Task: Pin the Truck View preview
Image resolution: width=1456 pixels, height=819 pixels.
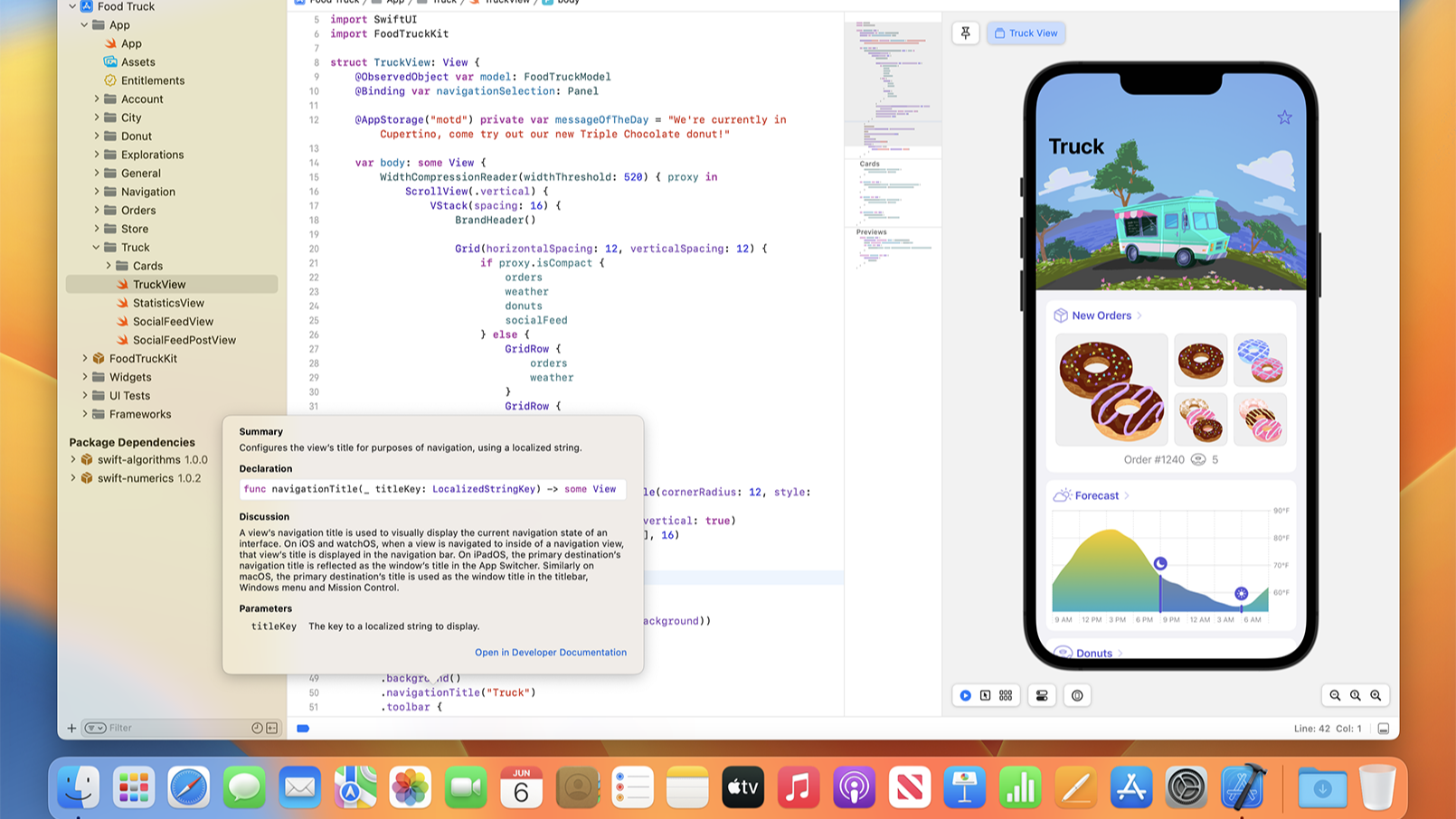Action: [965, 33]
